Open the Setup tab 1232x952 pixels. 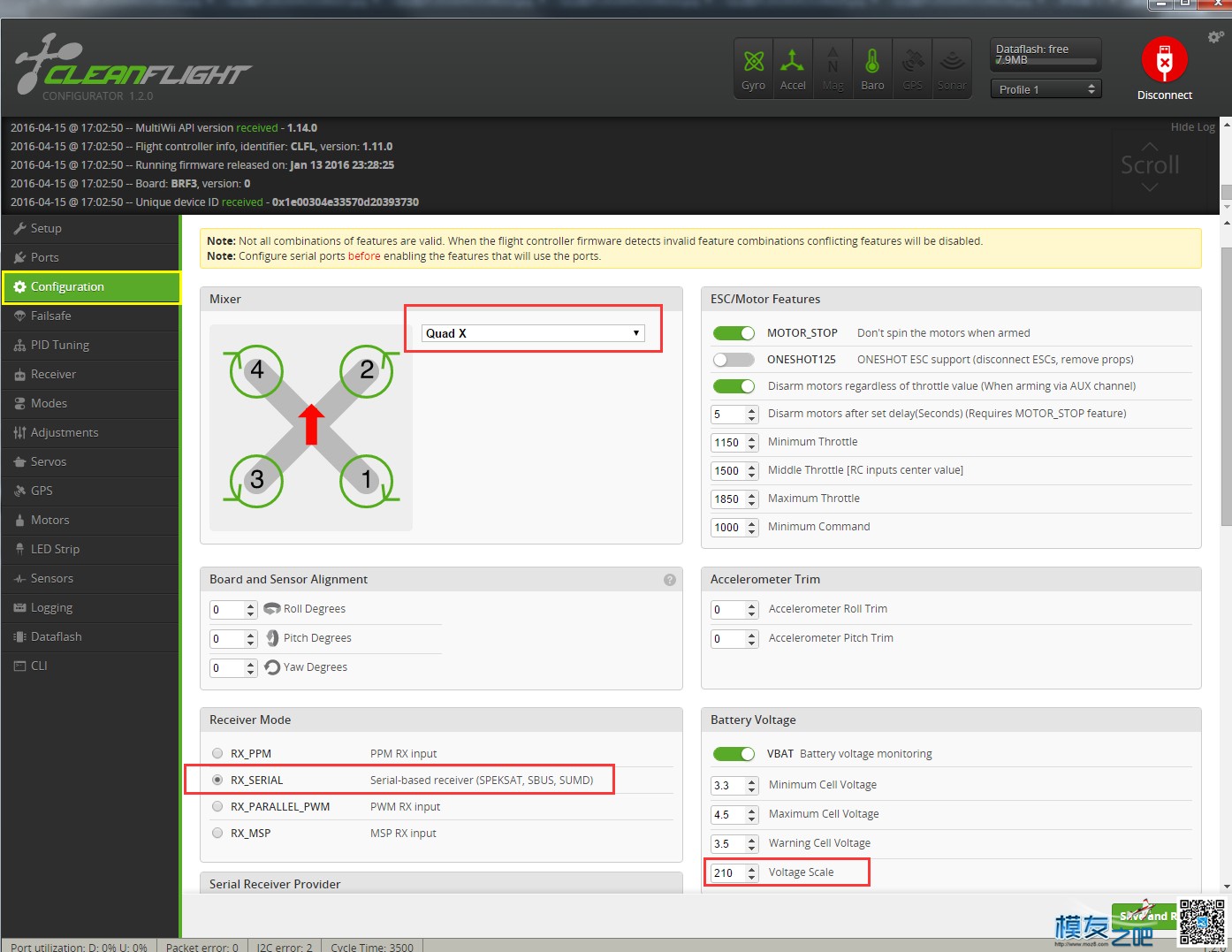90,228
